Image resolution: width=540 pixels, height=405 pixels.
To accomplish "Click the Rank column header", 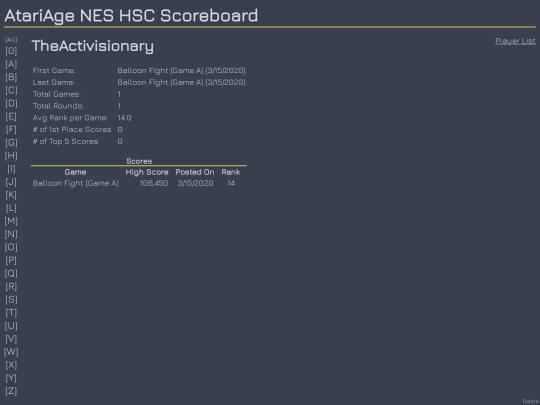I will tap(231, 172).
